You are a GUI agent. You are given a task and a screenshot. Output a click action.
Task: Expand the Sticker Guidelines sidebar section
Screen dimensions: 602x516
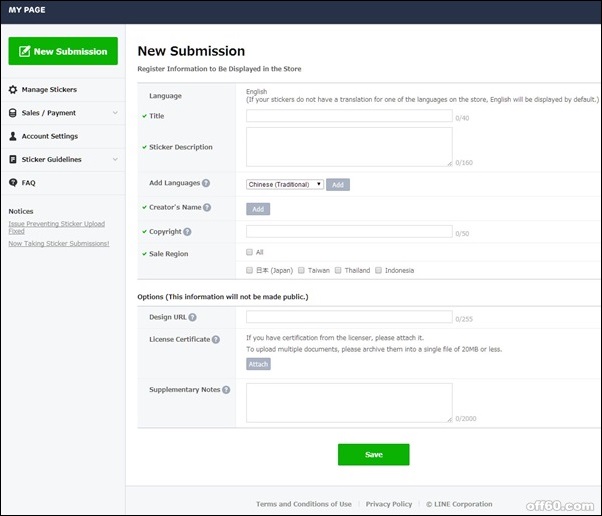point(62,160)
